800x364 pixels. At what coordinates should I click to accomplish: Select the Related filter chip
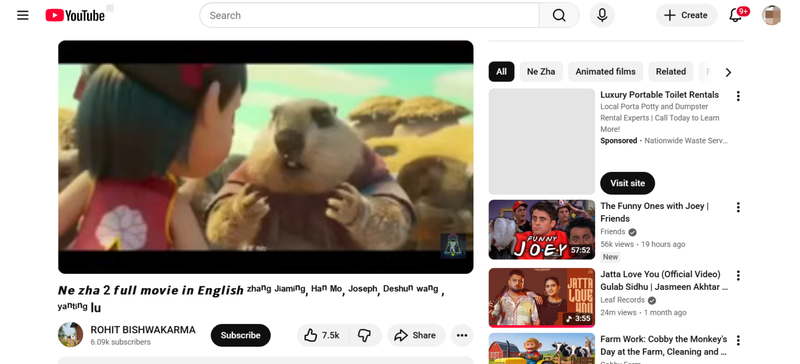point(671,71)
